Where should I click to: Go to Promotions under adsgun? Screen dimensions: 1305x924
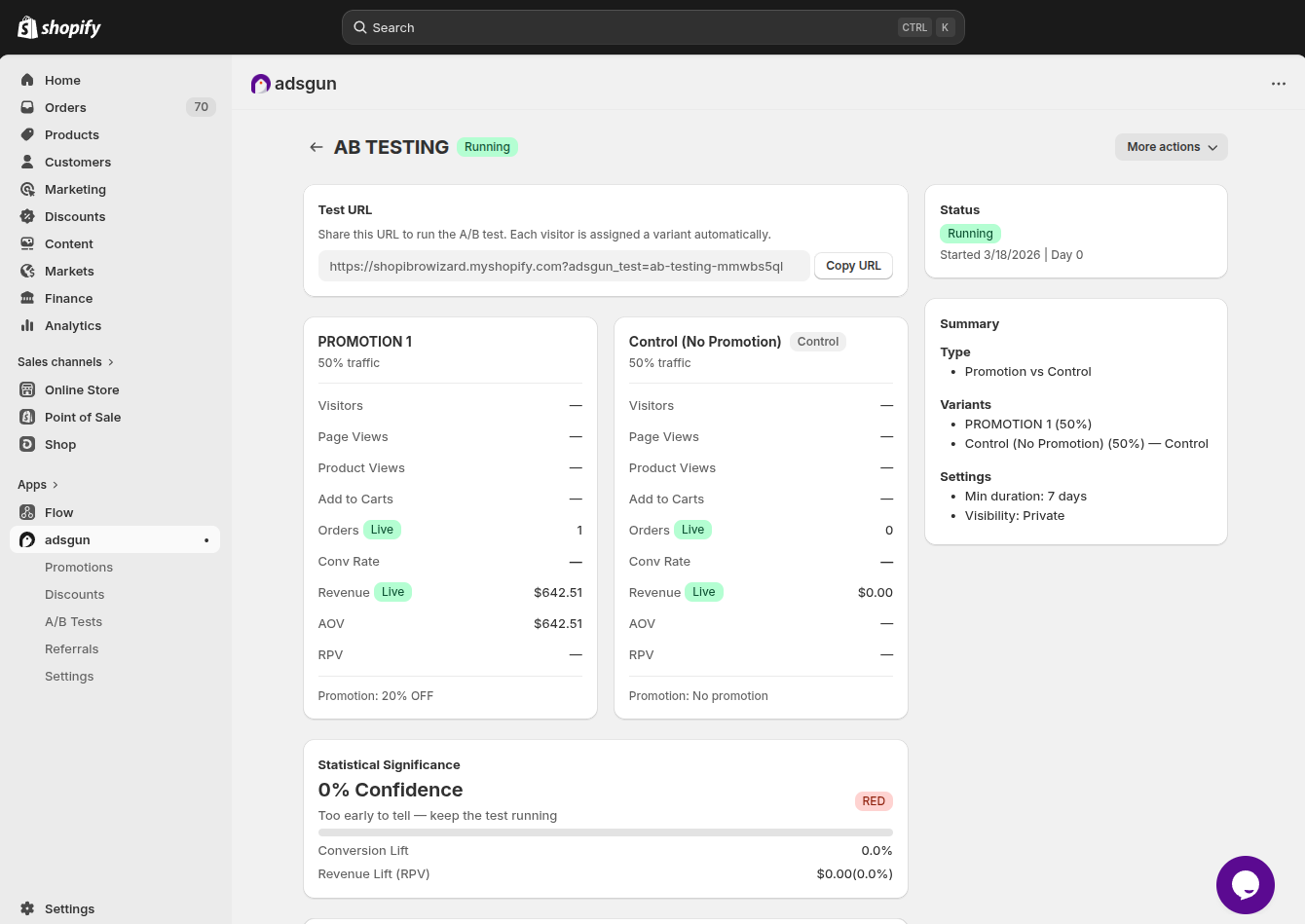coord(79,567)
